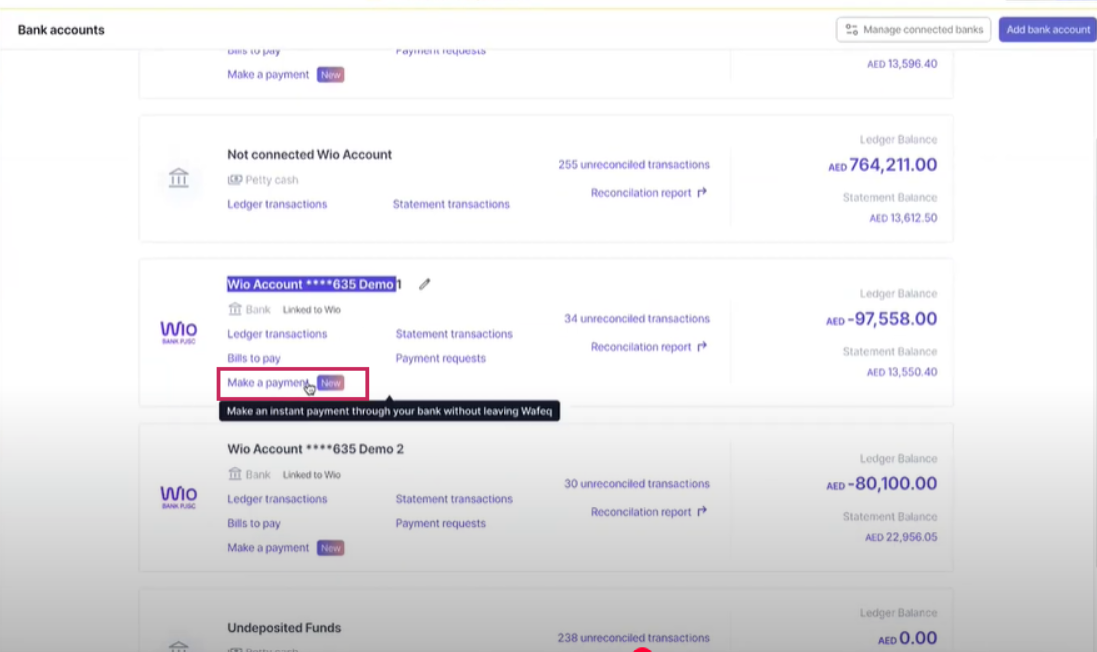1097x652 pixels.
Task: Click the Reconcilation report text for Wio Demo 1
Action: pos(641,347)
